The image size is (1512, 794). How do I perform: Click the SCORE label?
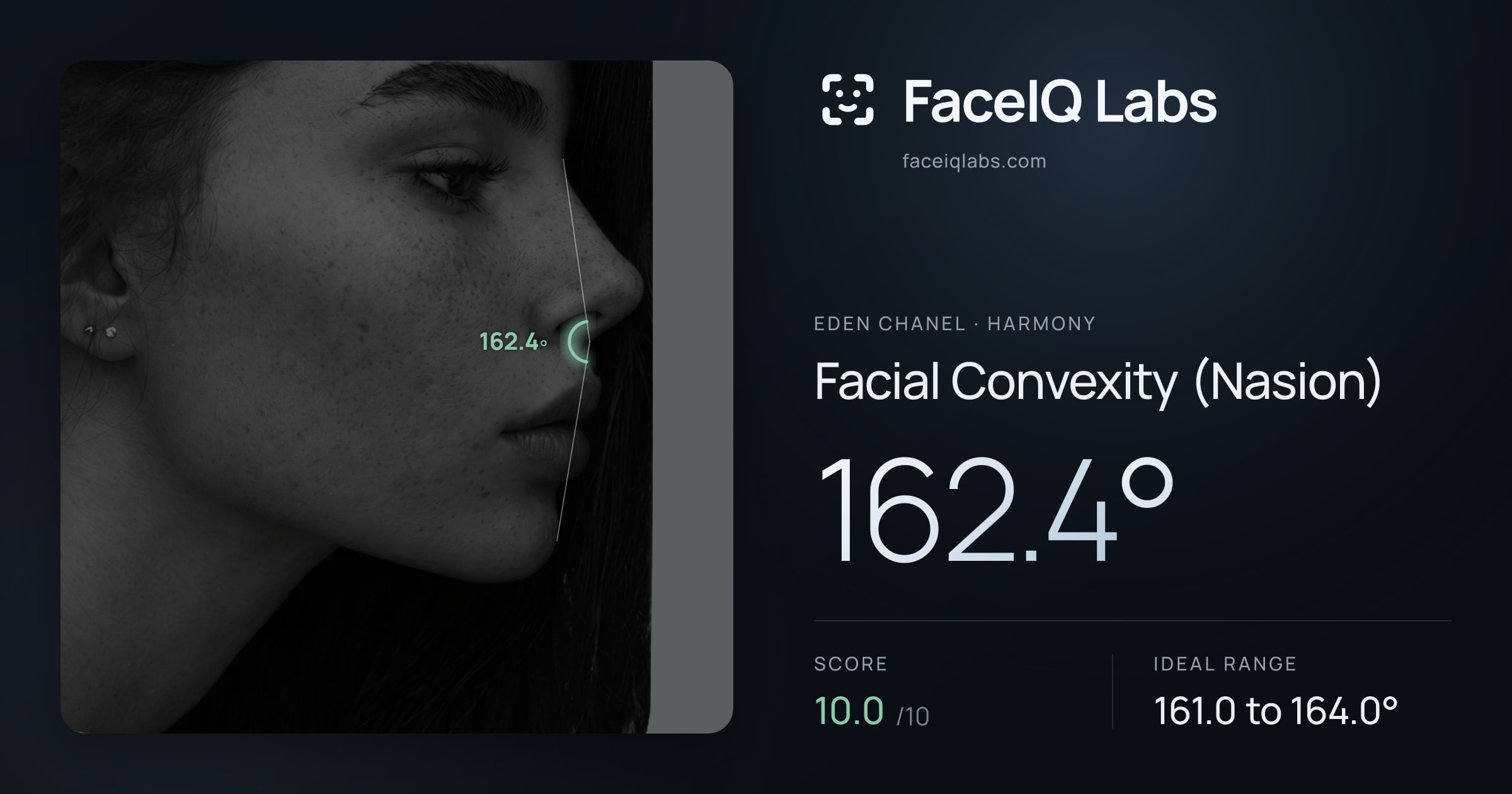850,664
